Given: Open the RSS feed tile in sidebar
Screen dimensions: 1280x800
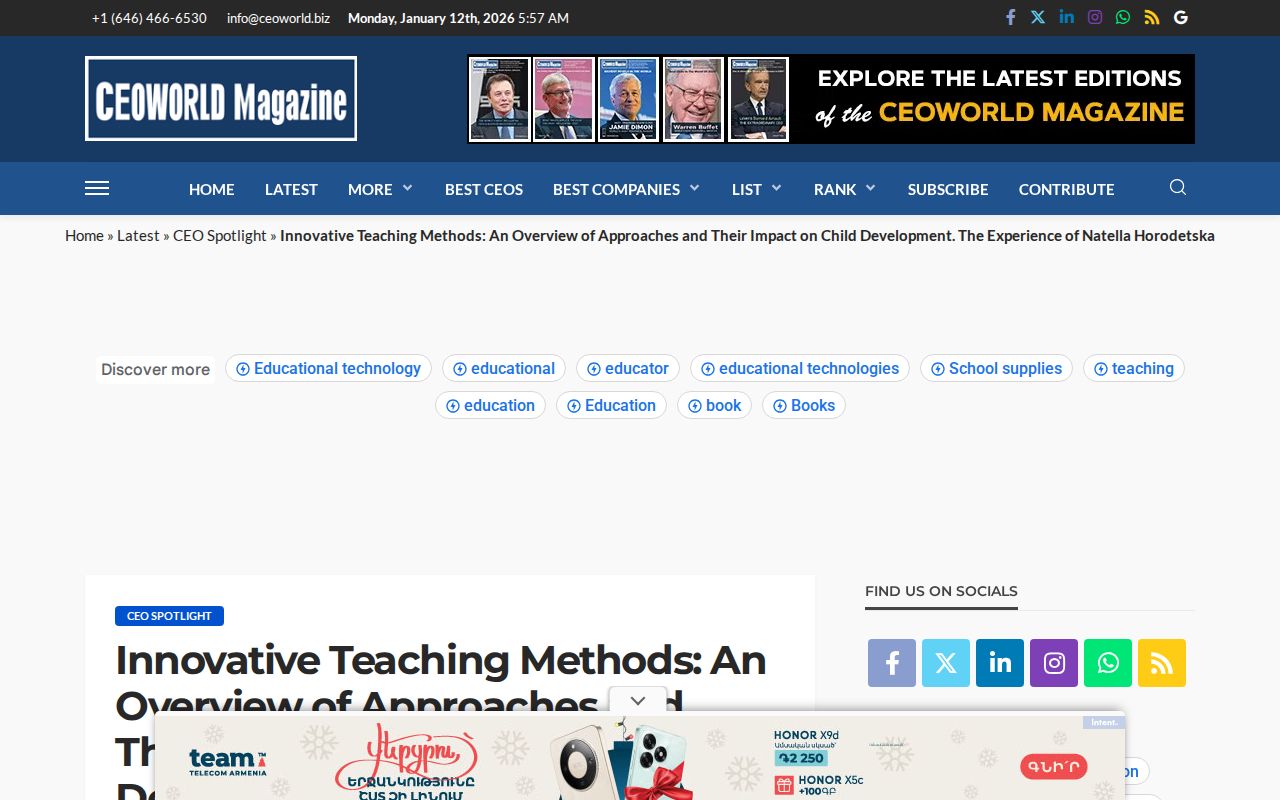Looking at the screenshot, I should pyautogui.click(x=1161, y=663).
